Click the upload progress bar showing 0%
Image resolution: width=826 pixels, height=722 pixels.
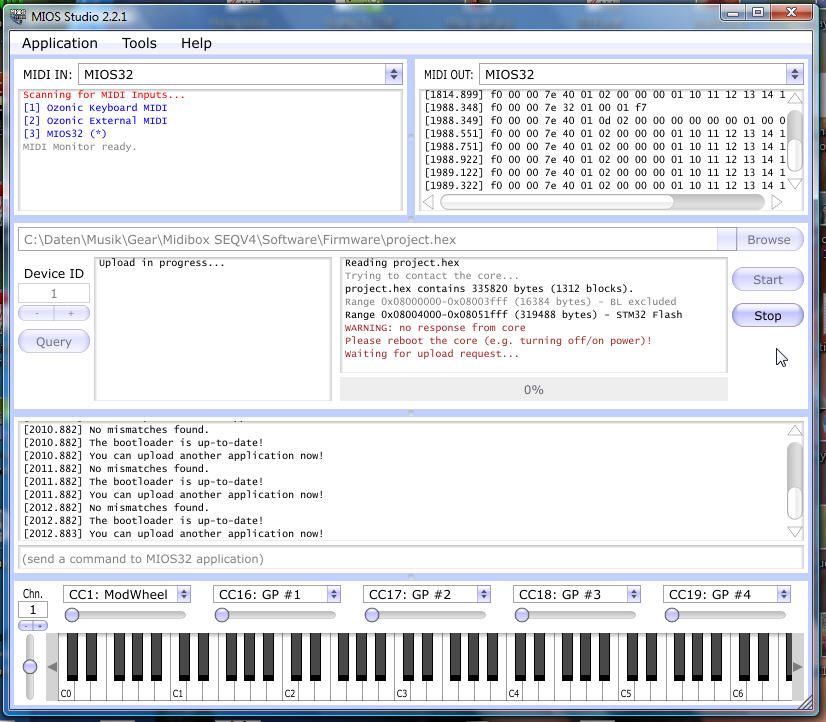[534, 390]
